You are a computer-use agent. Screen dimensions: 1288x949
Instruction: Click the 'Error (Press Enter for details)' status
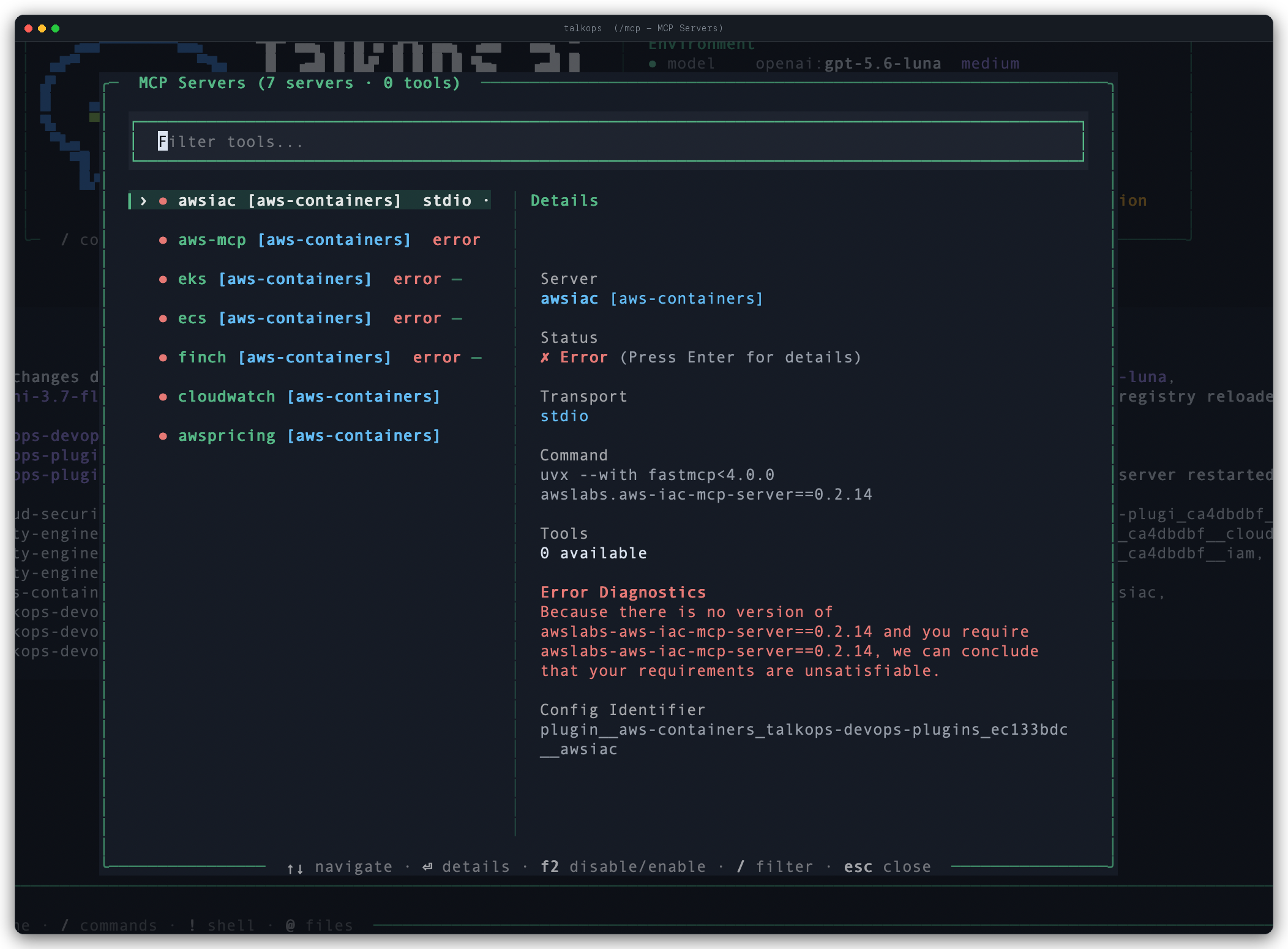(x=701, y=357)
